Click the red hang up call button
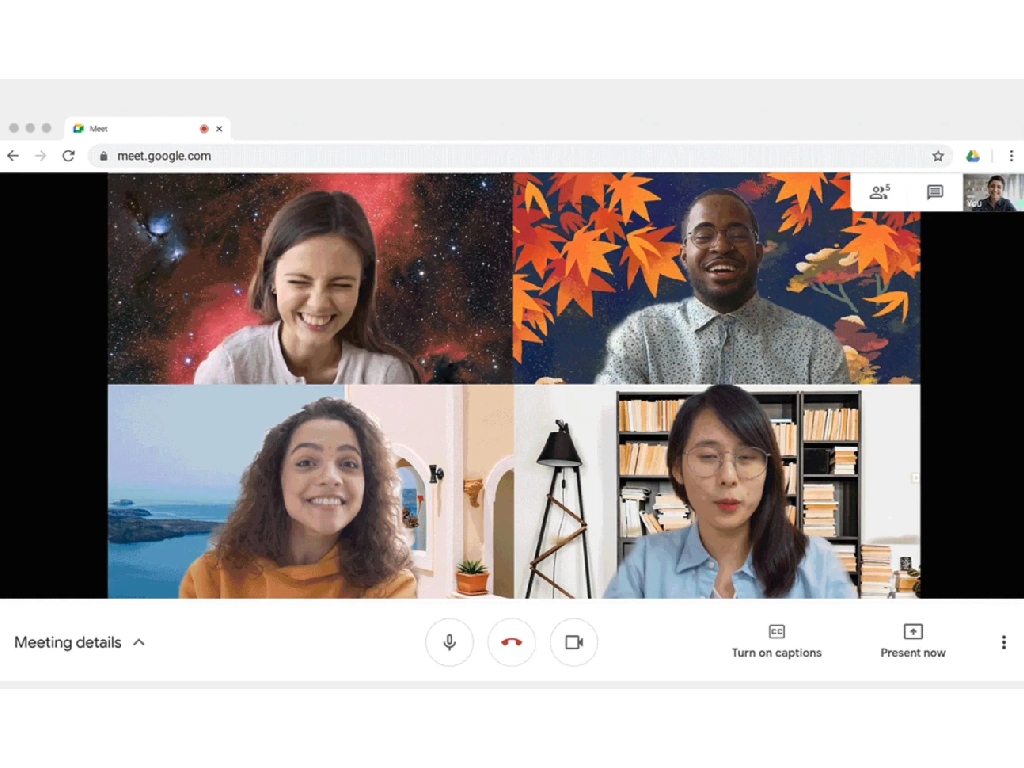This screenshot has width=1024, height=768. [511, 642]
